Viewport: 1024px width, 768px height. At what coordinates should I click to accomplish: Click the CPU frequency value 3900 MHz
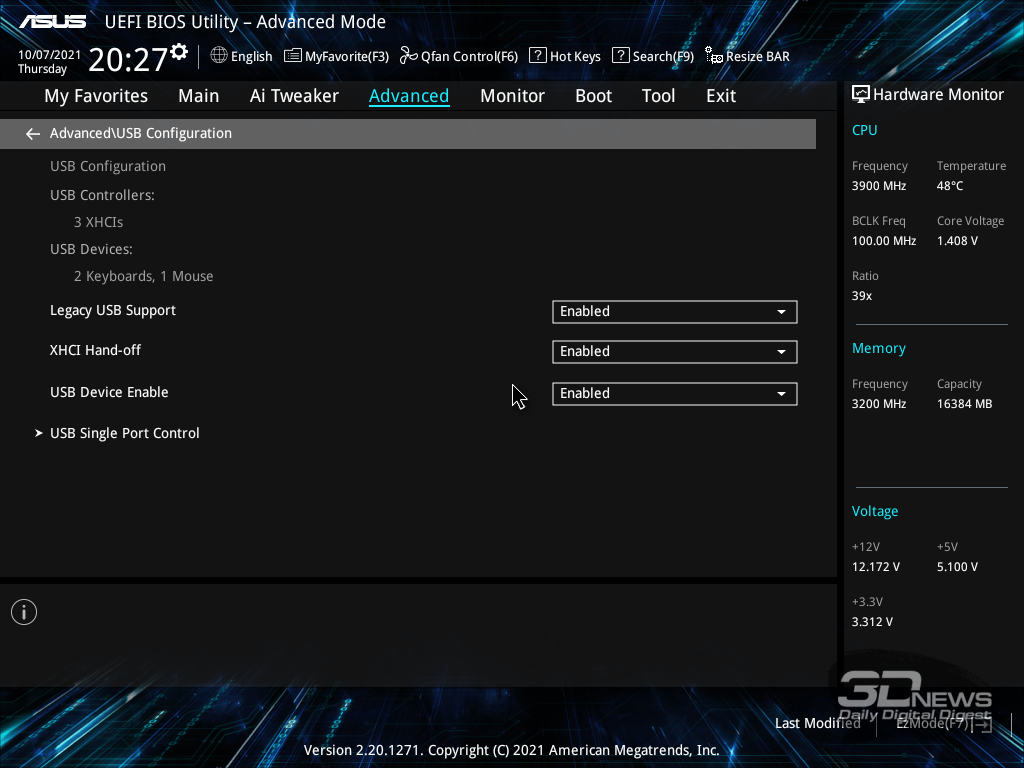[879, 186]
